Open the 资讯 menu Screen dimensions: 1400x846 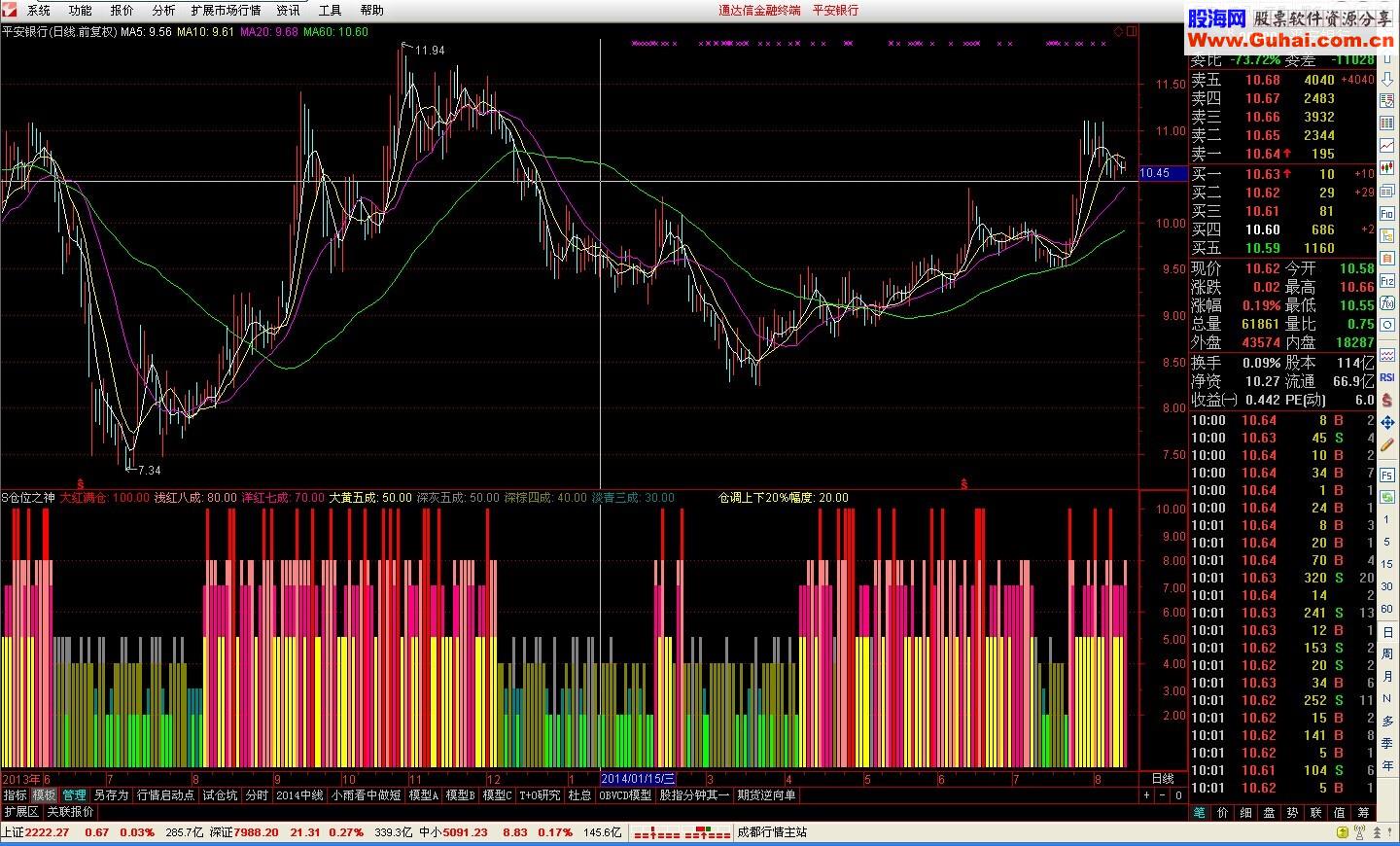click(x=288, y=10)
